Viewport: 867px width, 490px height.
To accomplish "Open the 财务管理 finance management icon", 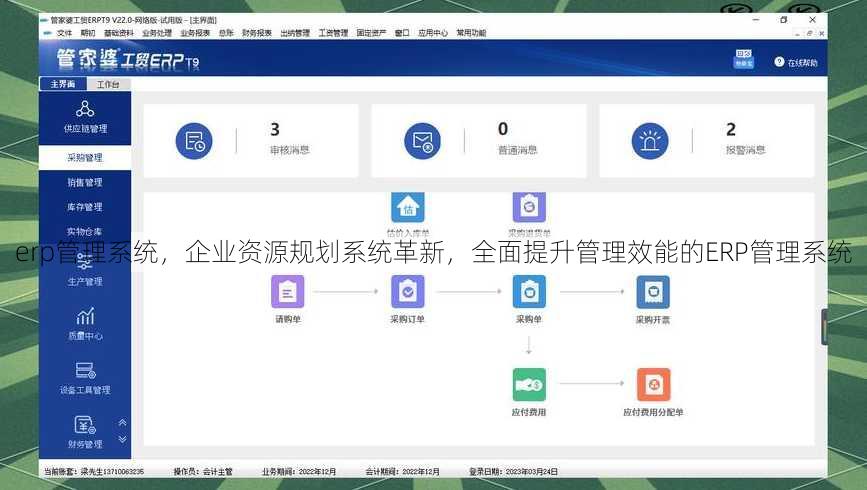I will click(x=85, y=425).
